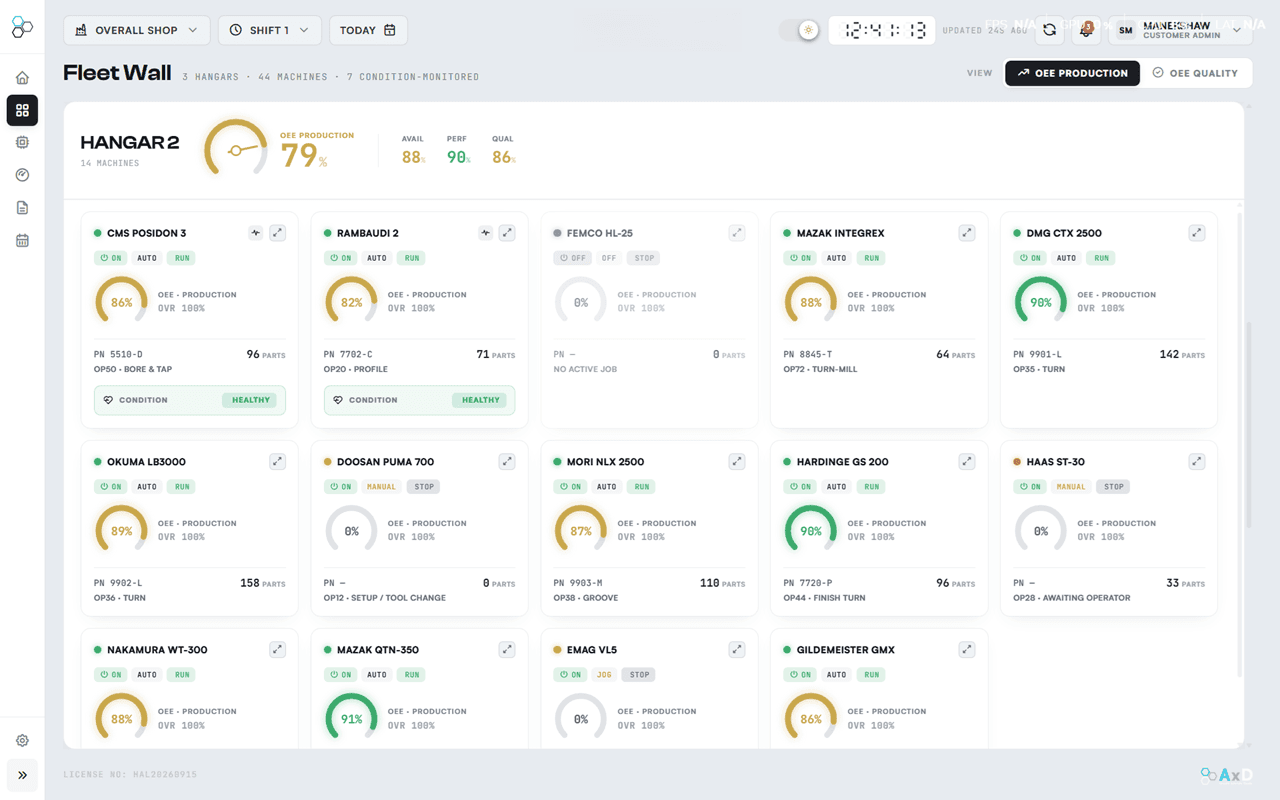
Task: Click the license number text in footer
Action: tap(130, 775)
